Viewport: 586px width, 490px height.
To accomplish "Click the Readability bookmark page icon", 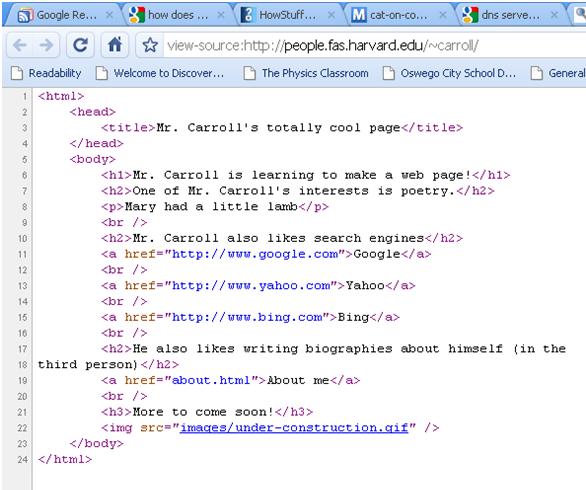I will [17, 73].
